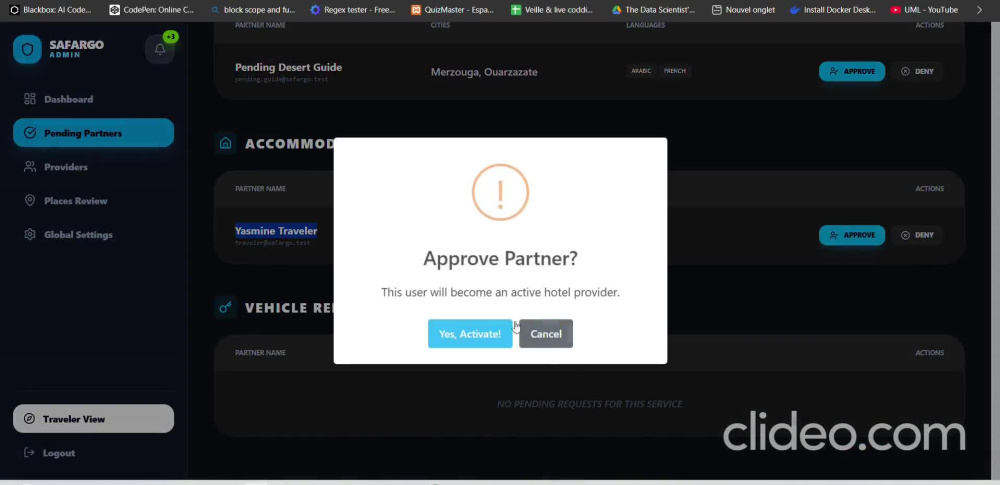Click the Vehicle Rental key icon
This screenshot has height=485, width=1000.
point(226,308)
